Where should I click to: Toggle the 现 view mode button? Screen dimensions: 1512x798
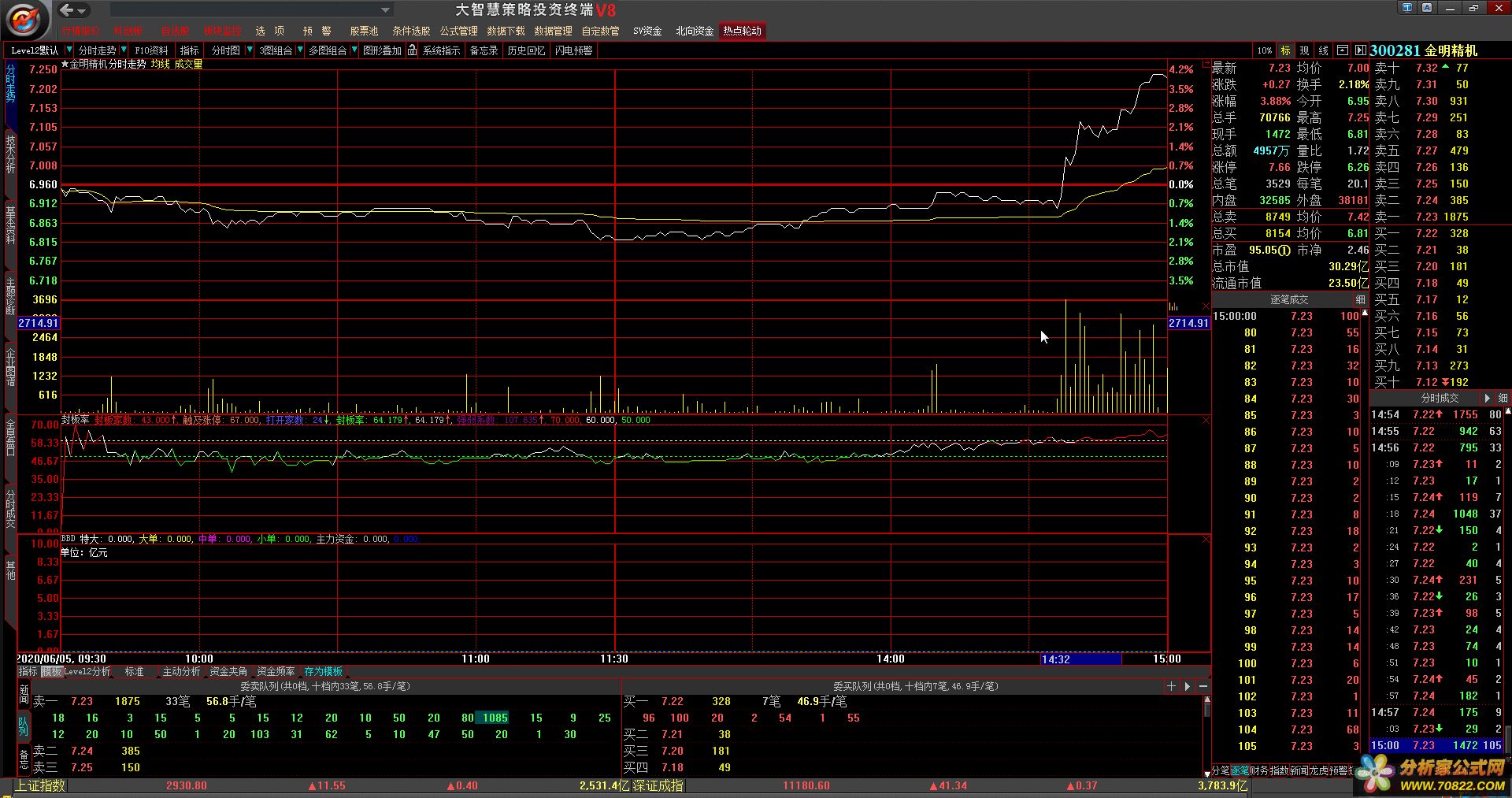1305,50
